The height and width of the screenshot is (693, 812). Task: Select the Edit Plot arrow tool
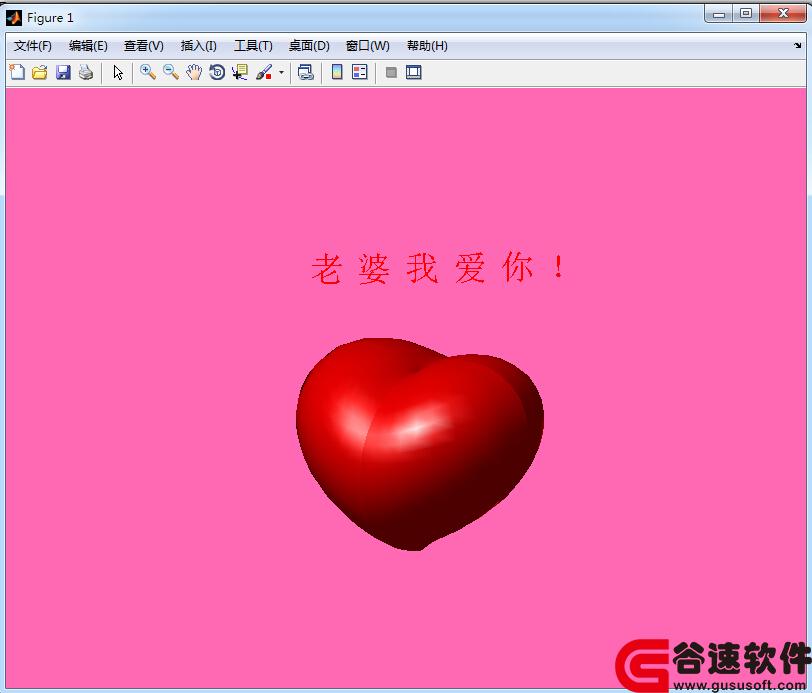pyautogui.click(x=118, y=73)
